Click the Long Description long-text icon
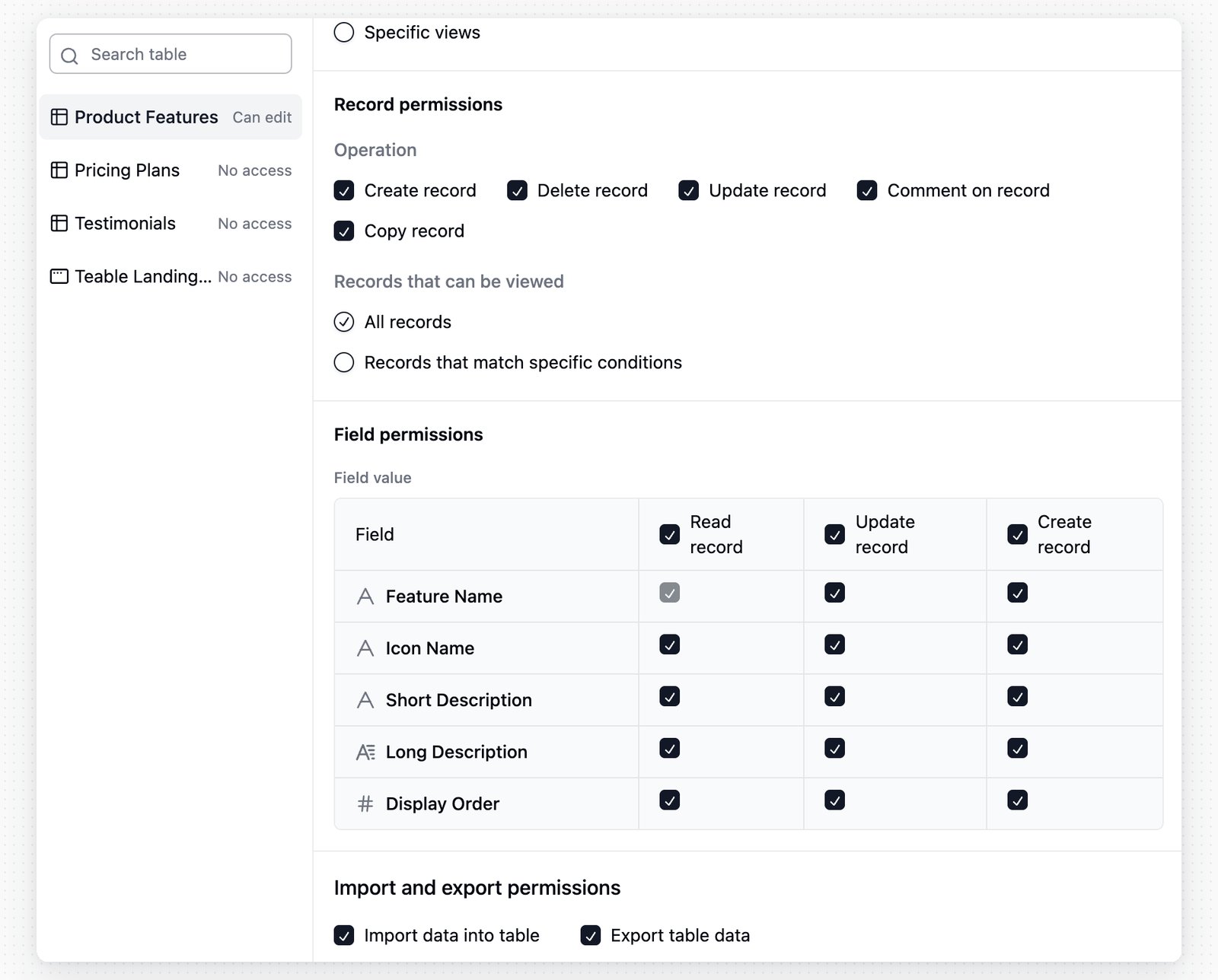This screenshot has height=980, width=1218. point(365,752)
